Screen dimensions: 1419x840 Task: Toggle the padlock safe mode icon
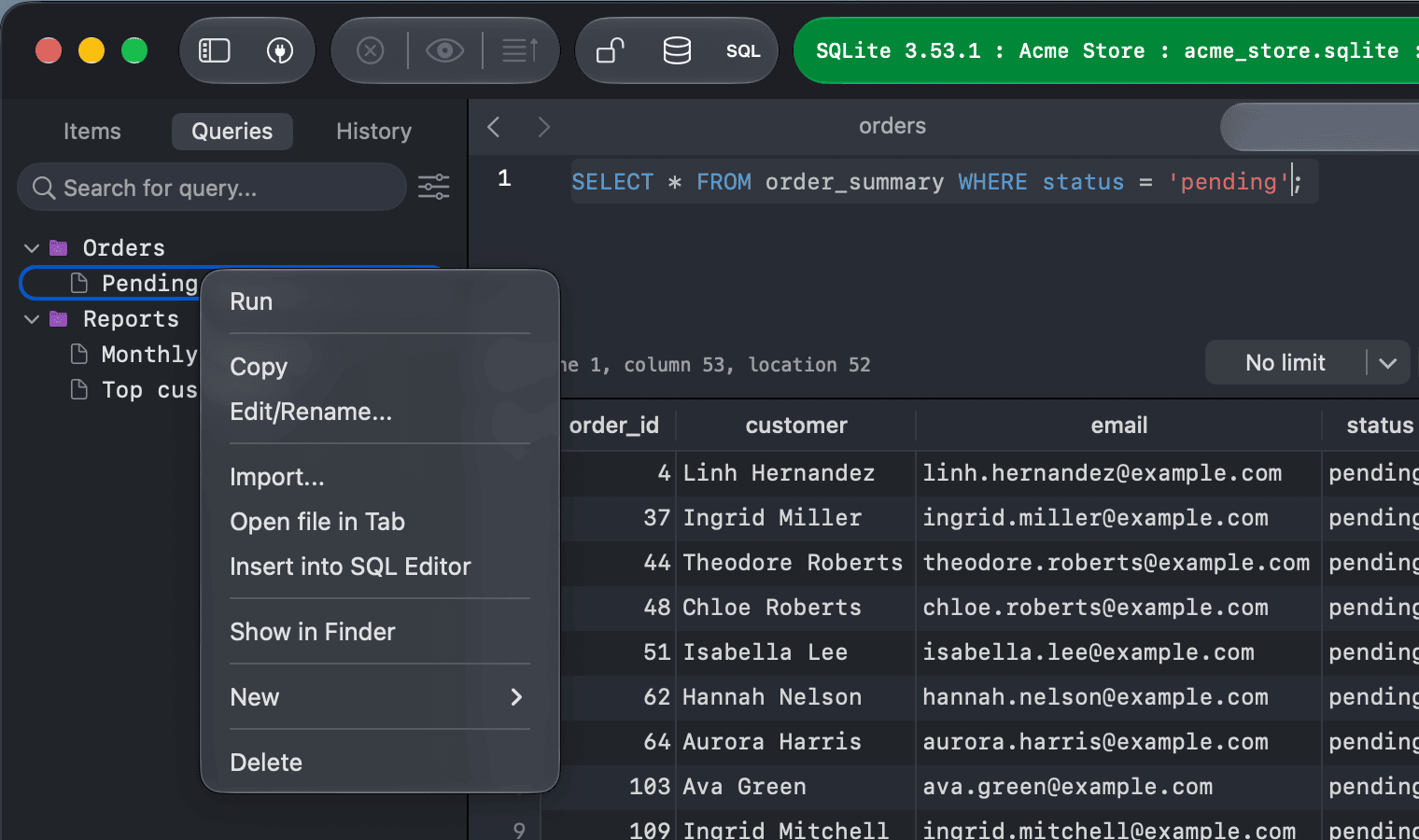611,50
